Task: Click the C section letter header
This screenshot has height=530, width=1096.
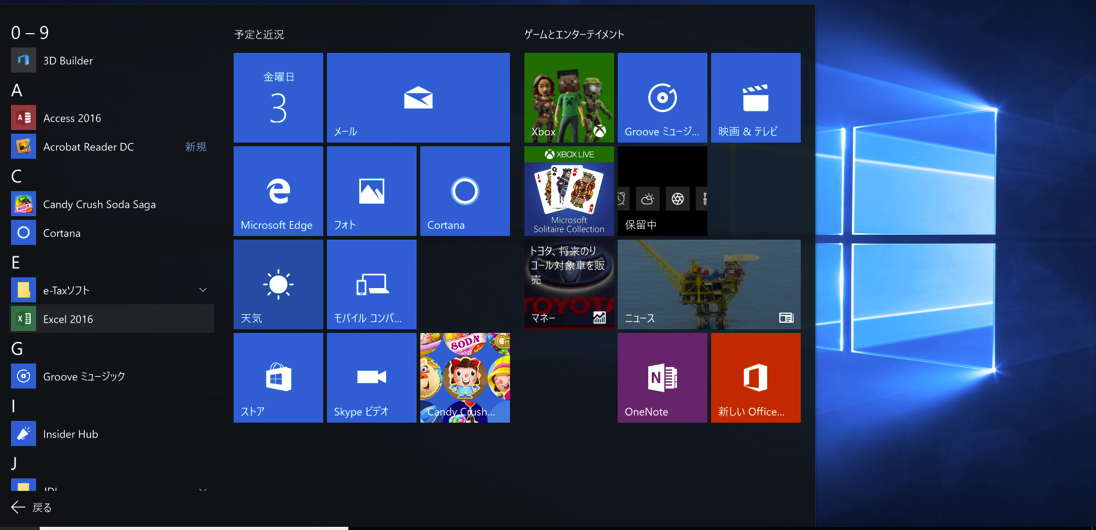Action: point(17,176)
